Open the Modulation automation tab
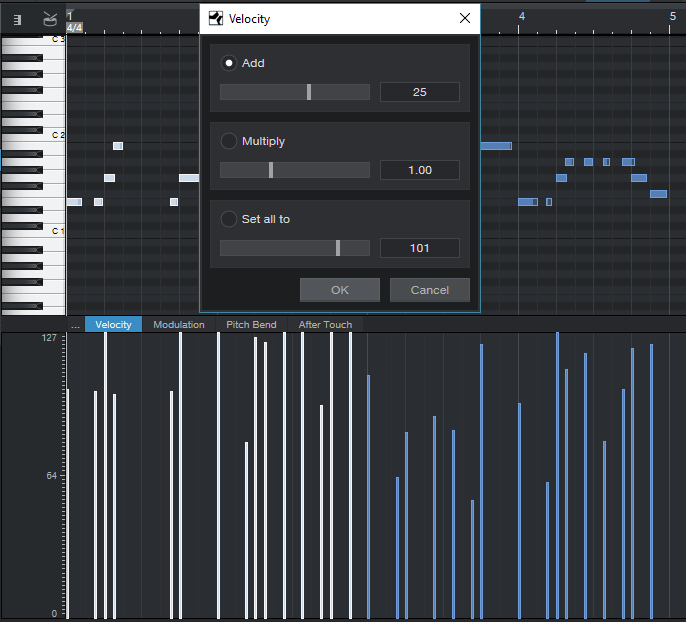Image resolution: width=686 pixels, height=622 pixels. 179,325
